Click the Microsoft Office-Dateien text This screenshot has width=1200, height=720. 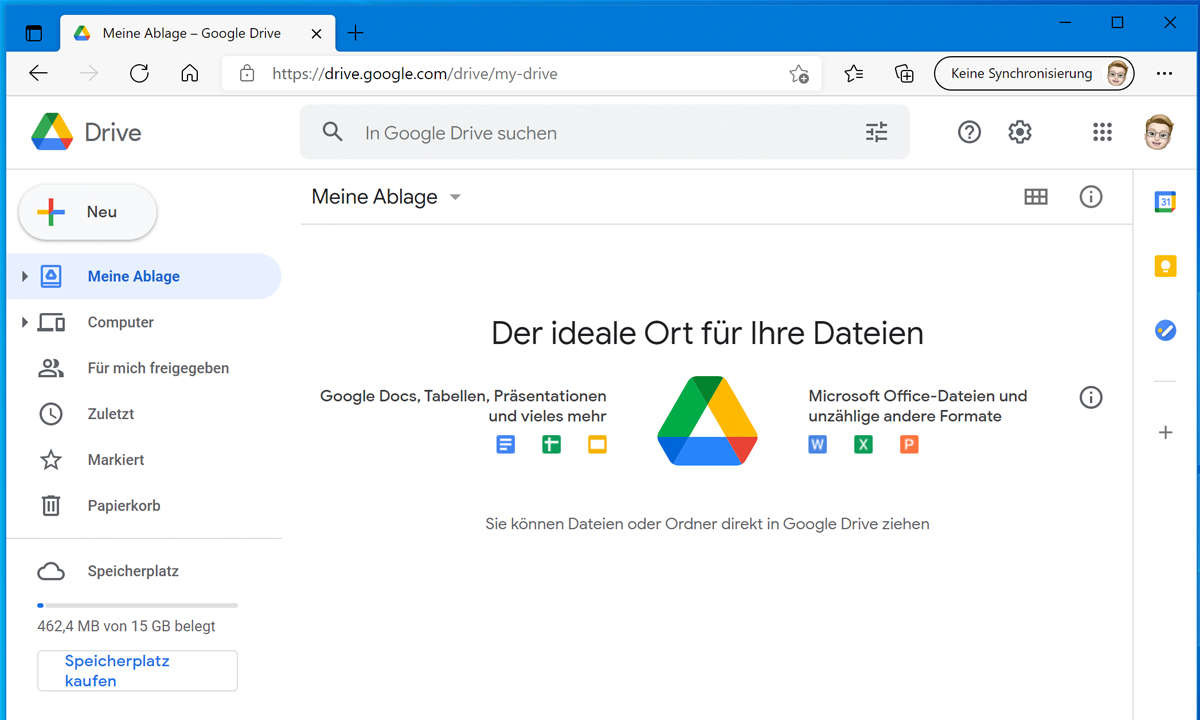coord(918,406)
